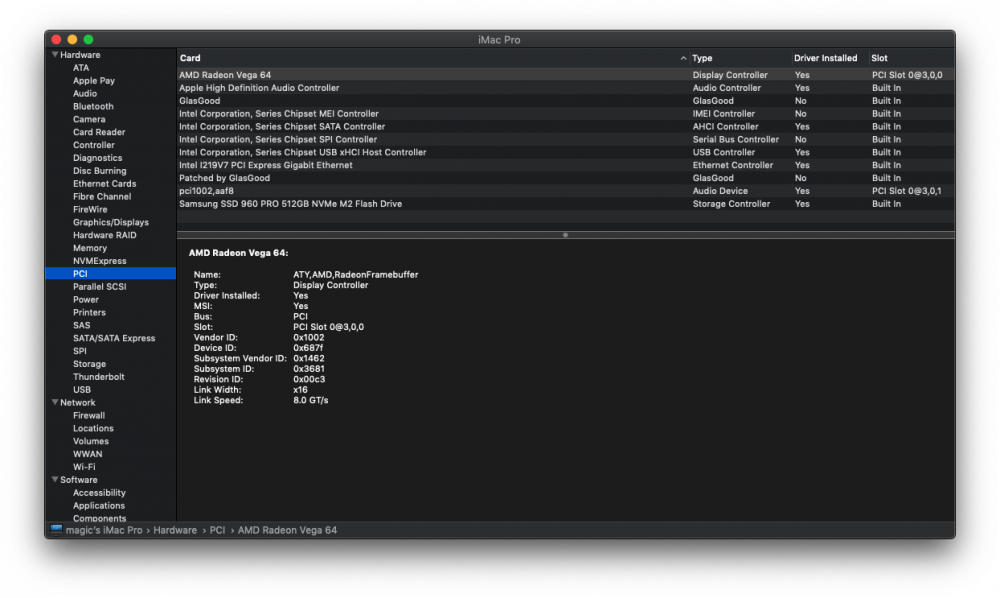Collapse the Software section triangle
This screenshot has width=1000, height=598.
click(55, 479)
